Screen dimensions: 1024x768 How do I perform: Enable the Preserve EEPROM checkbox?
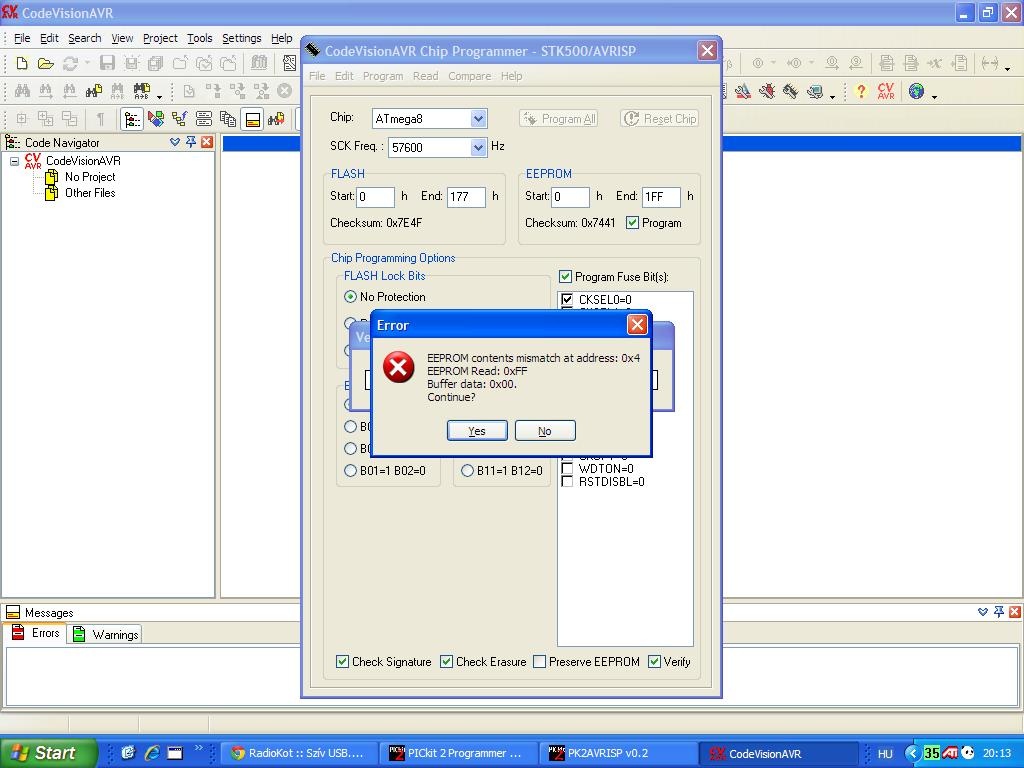coord(539,662)
